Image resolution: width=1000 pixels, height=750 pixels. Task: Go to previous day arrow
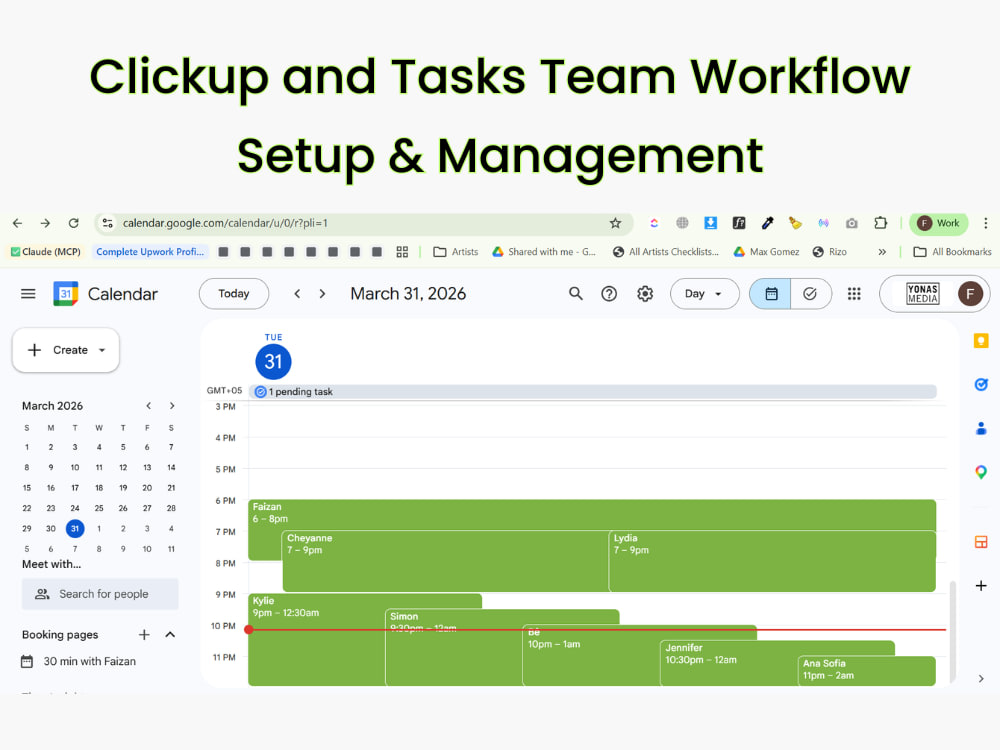tap(297, 293)
